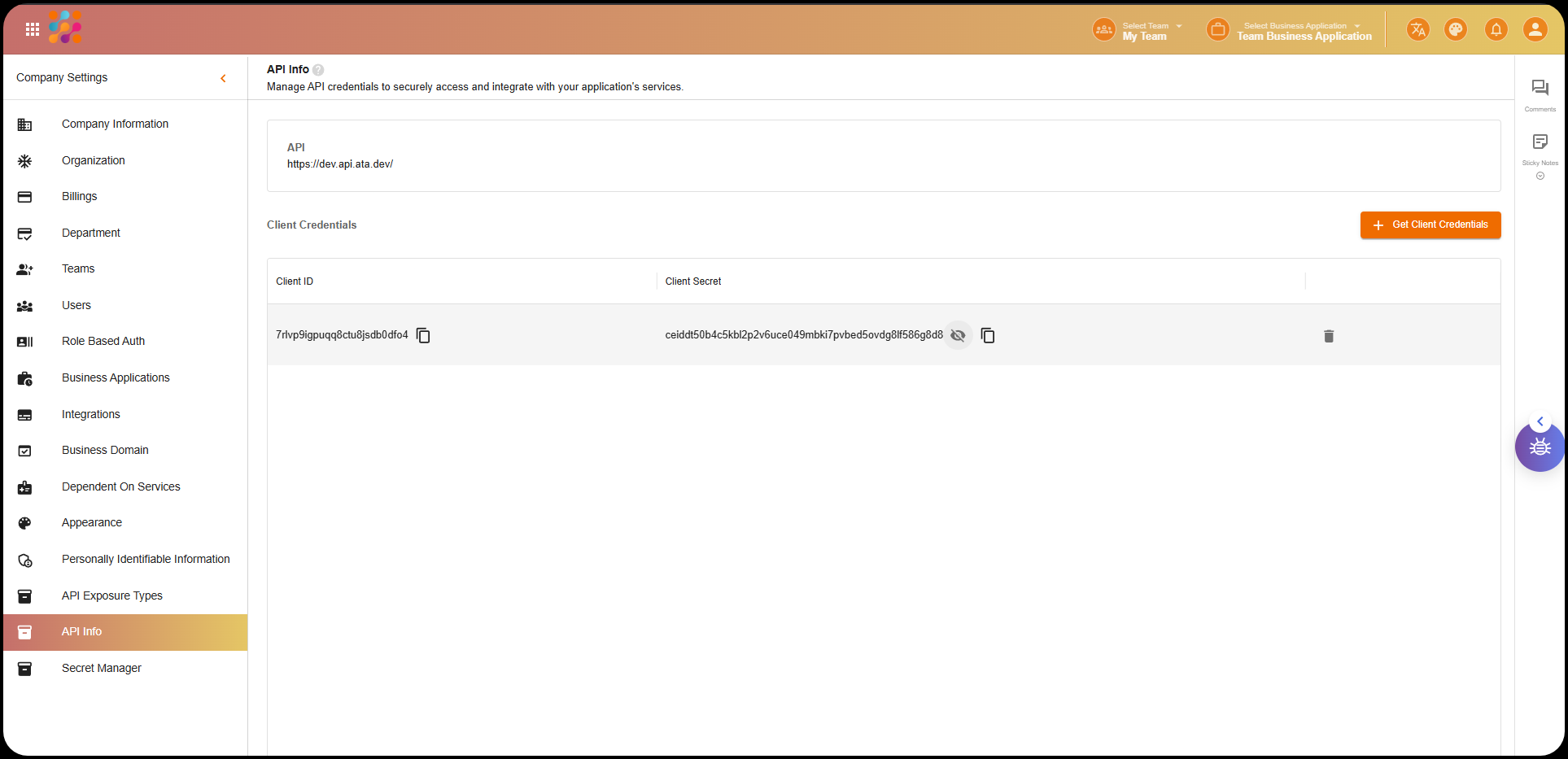Toggle Client Secret visibility
Viewport: 1568px width, 759px height.
point(959,335)
